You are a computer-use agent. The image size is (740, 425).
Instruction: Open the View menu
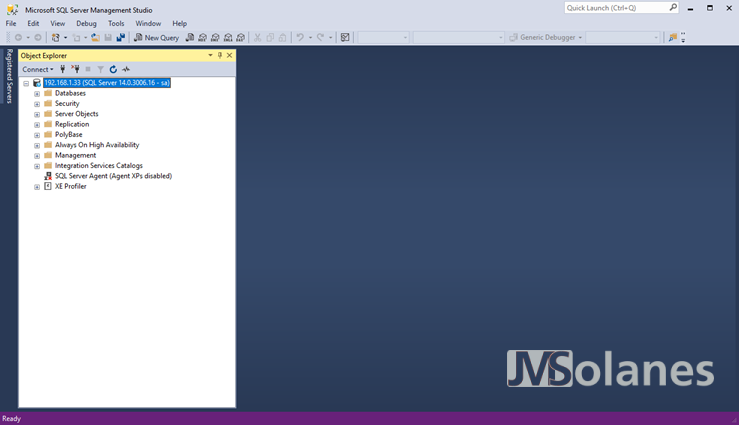[x=58, y=23]
